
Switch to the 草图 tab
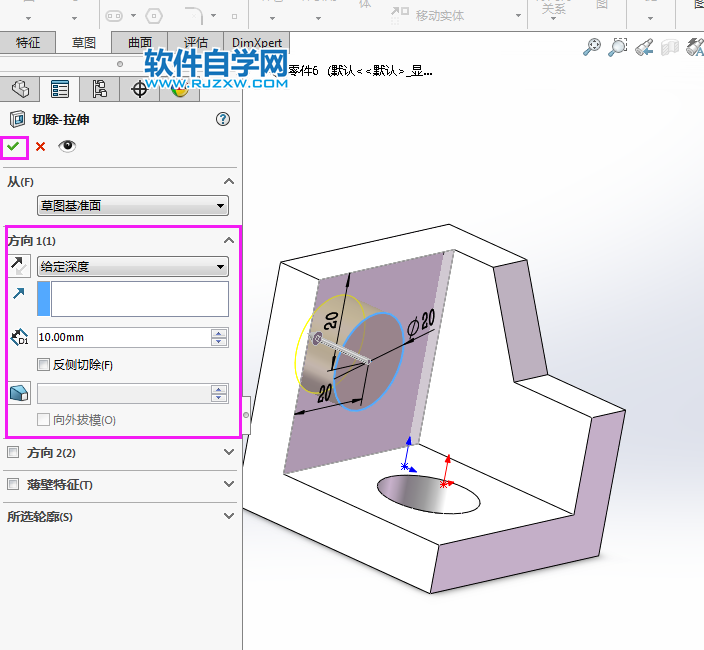point(84,43)
